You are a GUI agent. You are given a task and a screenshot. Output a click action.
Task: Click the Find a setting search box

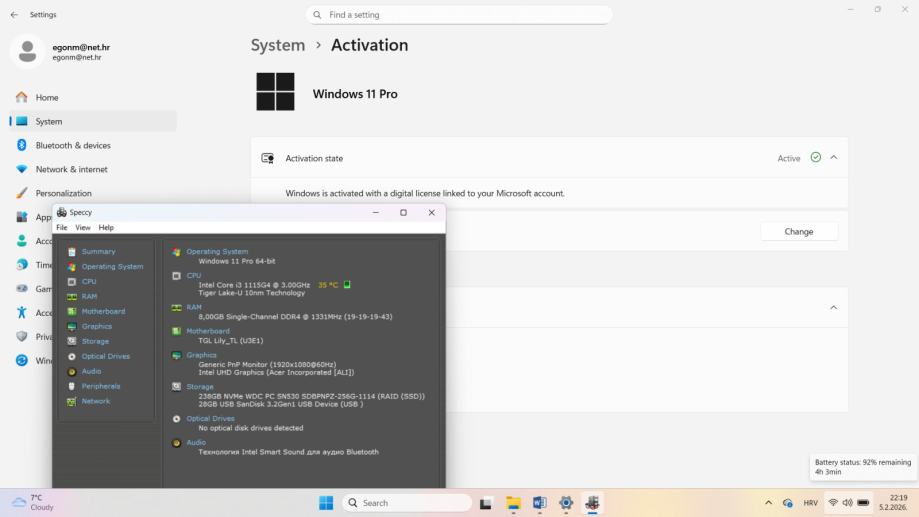tap(459, 15)
